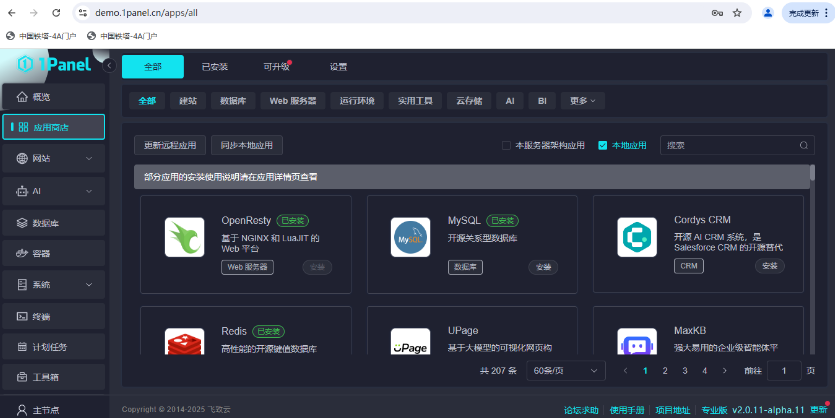Viewport: 835px width, 418px height.
Task: Filter by Web 服务器 category
Action: pos(293,101)
